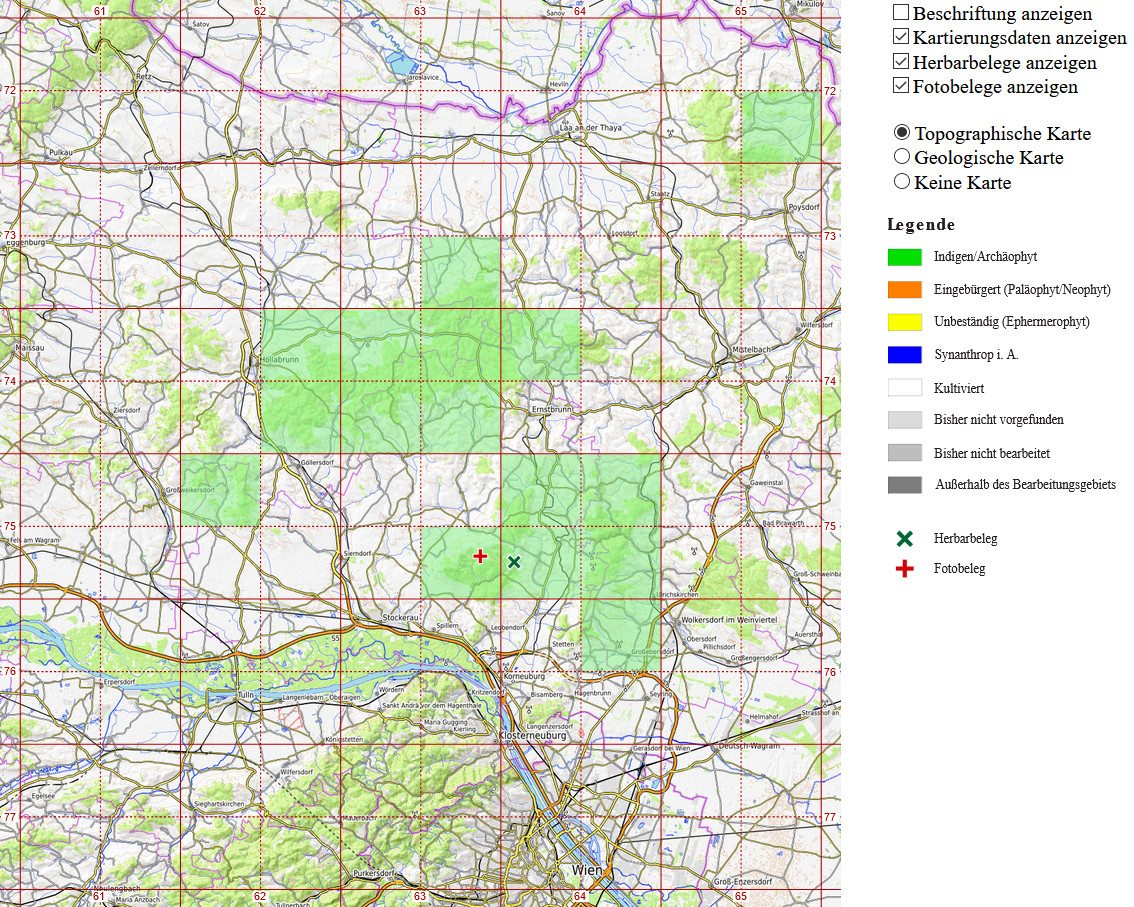The width and height of the screenshot is (1134, 907).
Task: Click the Retz label on map
Action: pos(143,76)
